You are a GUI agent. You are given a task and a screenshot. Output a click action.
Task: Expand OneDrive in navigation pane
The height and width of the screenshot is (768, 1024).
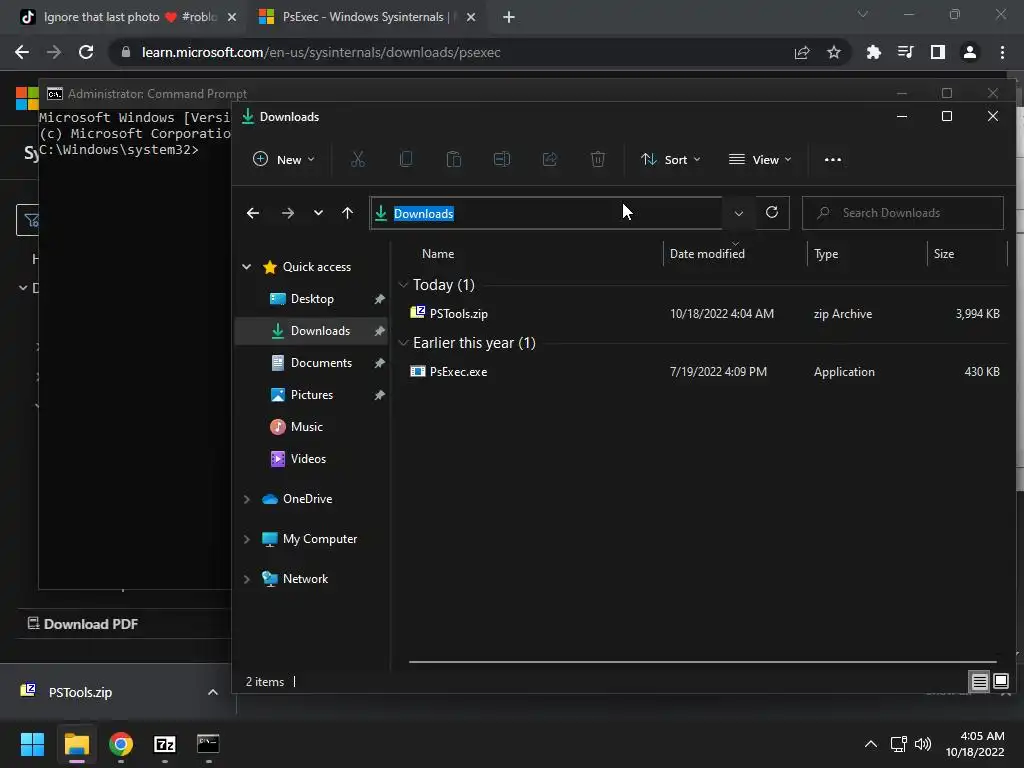[x=247, y=499]
